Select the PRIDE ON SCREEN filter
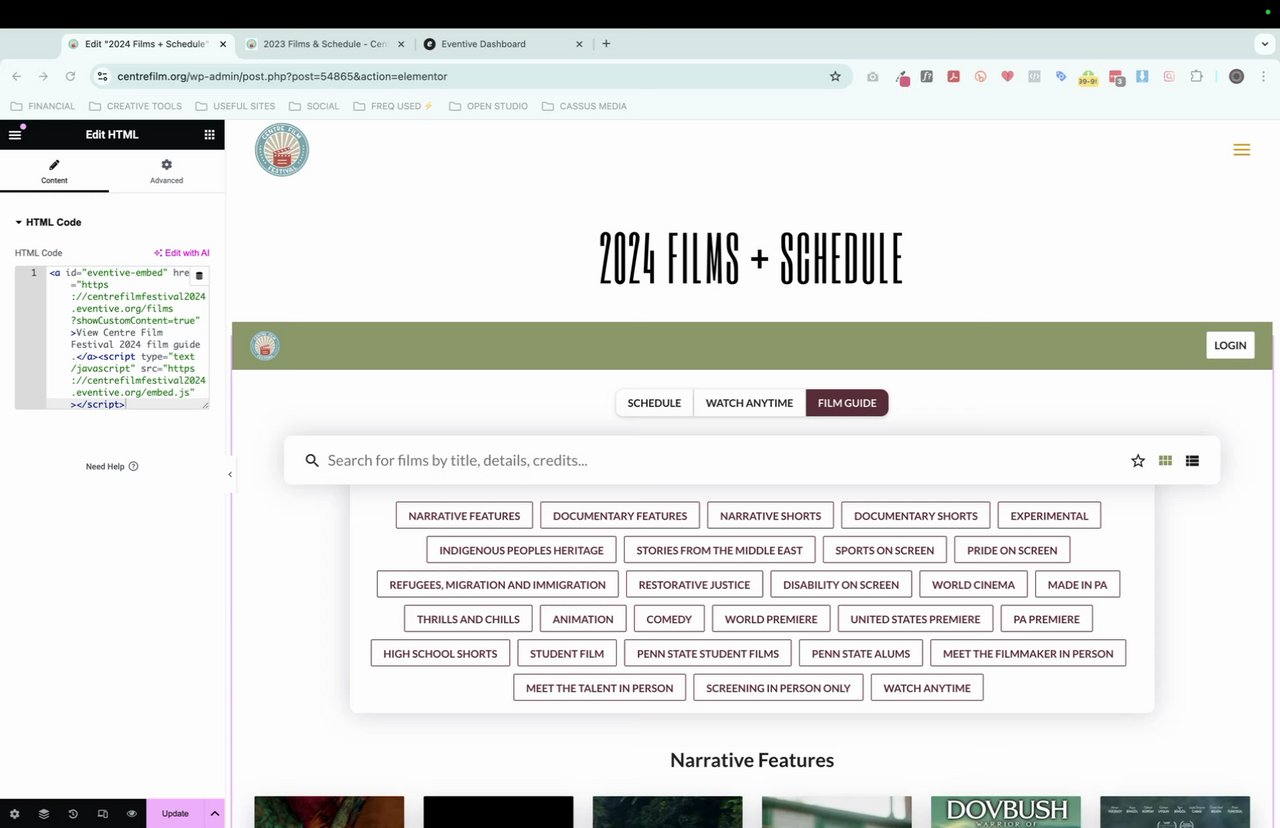Image resolution: width=1280 pixels, height=828 pixels. click(x=1012, y=550)
